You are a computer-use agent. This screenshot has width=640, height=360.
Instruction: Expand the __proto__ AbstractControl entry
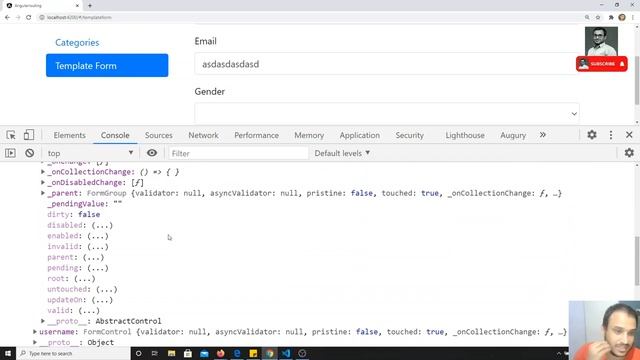[x=43, y=321]
